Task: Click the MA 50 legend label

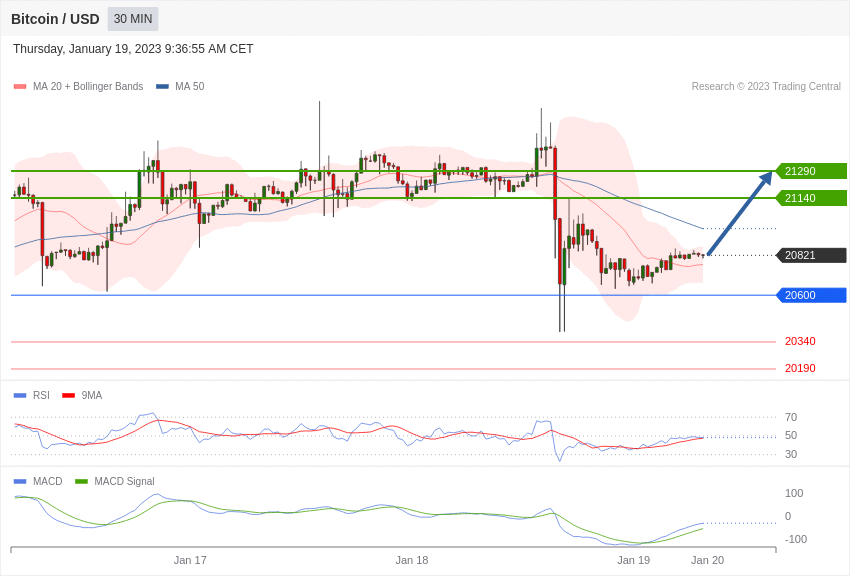Action: [x=190, y=86]
